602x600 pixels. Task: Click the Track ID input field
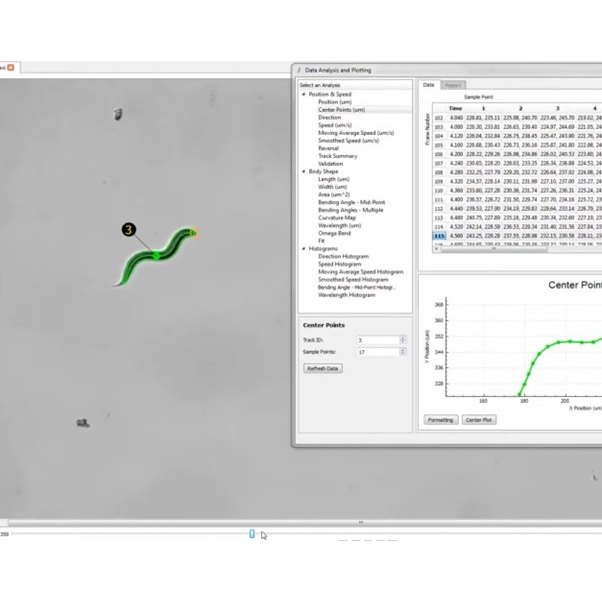pos(378,340)
